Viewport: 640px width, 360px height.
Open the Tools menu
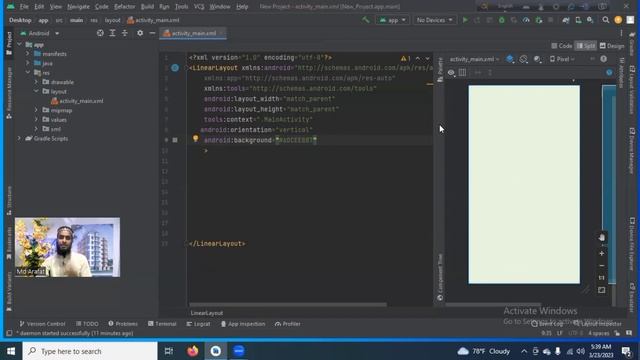[x=181, y=7]
